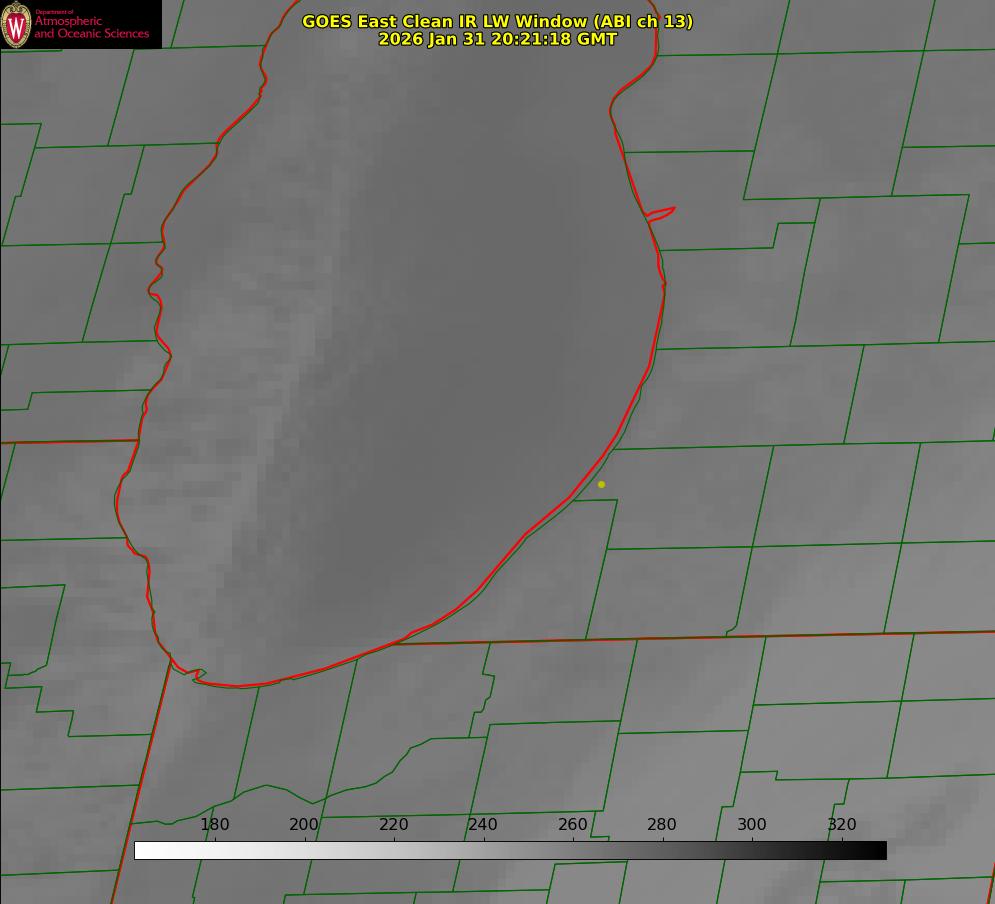Select the 2026 Jan 31 GMT timestamp
The height and width of the screenshot is (904, 995).
[x=497, y=39]
